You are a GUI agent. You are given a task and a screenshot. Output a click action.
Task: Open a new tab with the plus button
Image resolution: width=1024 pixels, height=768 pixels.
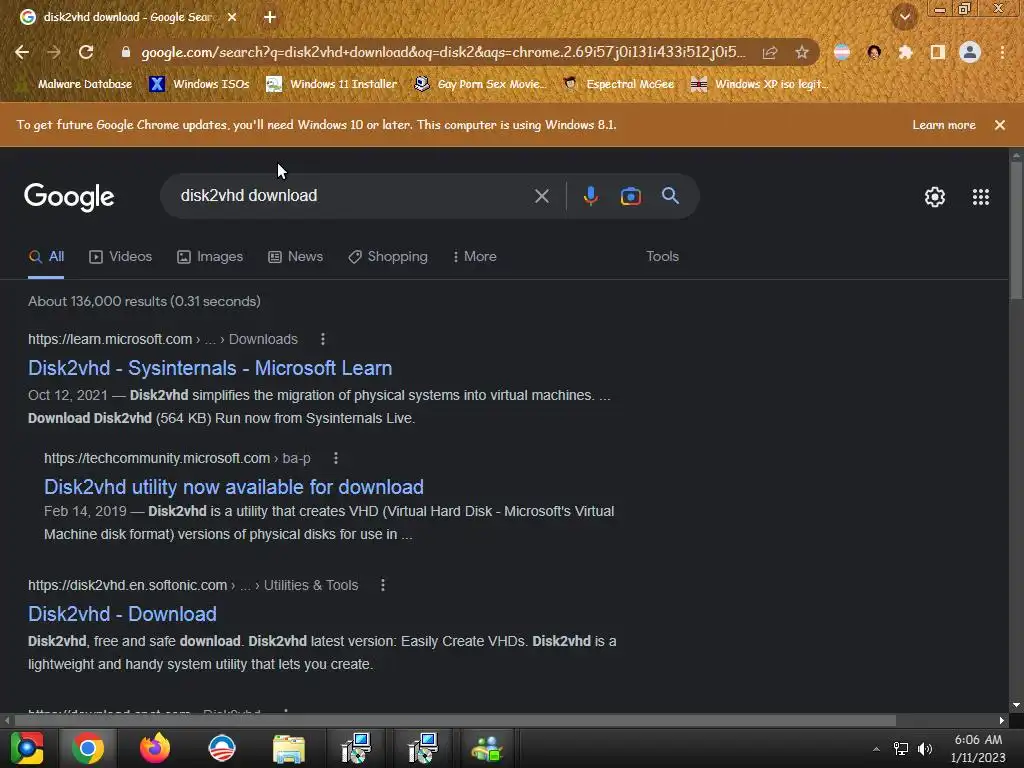[270, 17]
